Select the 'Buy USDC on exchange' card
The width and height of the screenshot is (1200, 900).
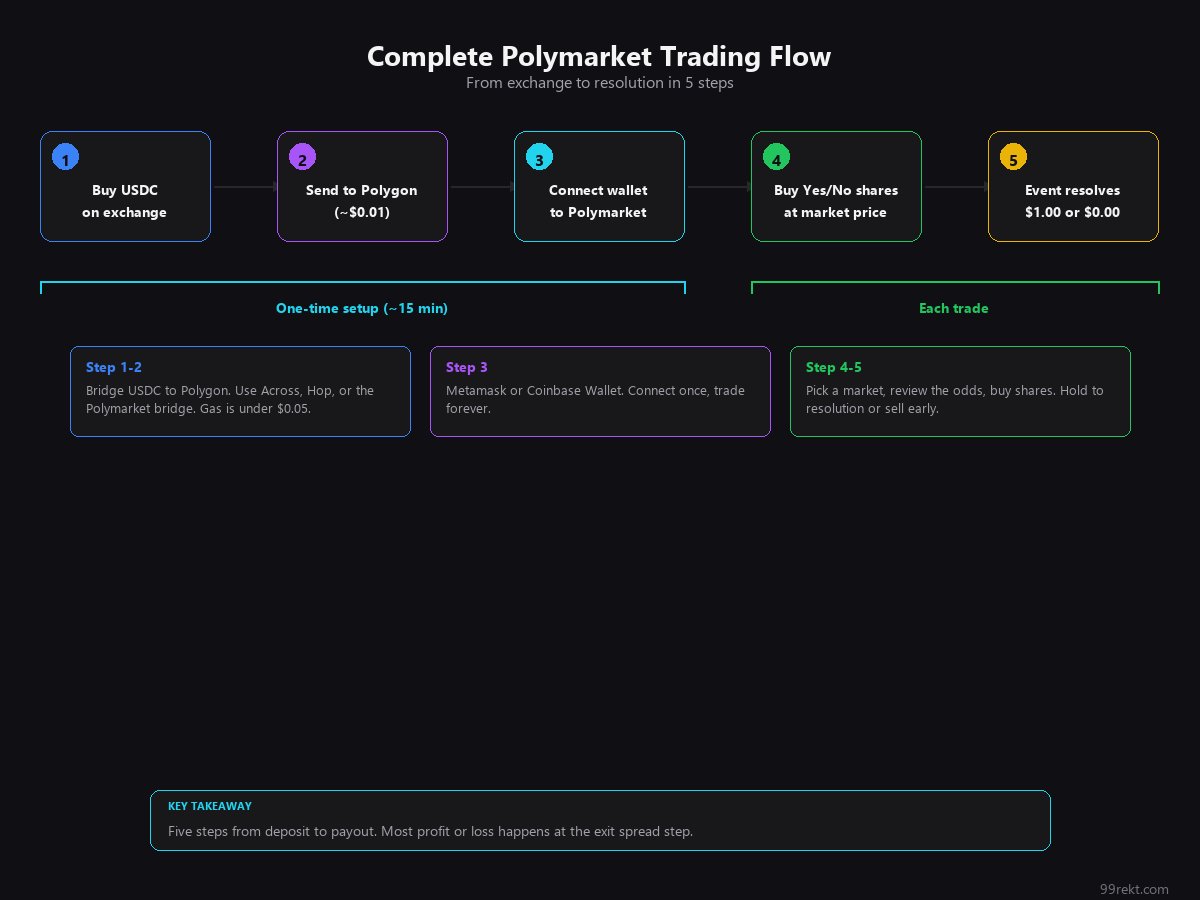pos(125,202)
